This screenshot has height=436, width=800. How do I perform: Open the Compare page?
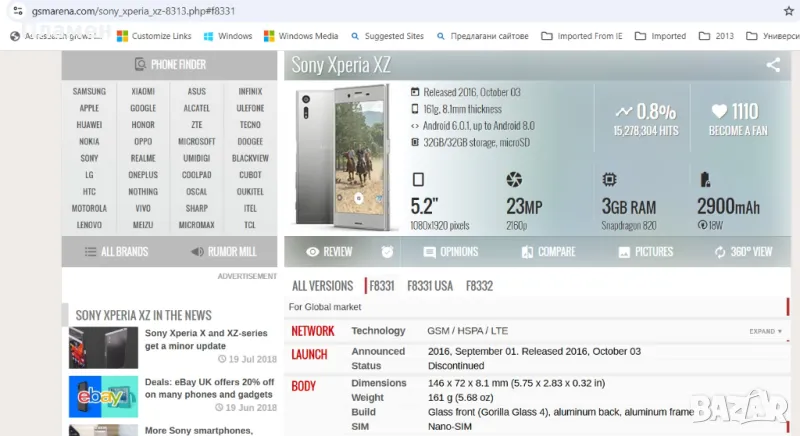pyautogui.click(x=548, y=252)
